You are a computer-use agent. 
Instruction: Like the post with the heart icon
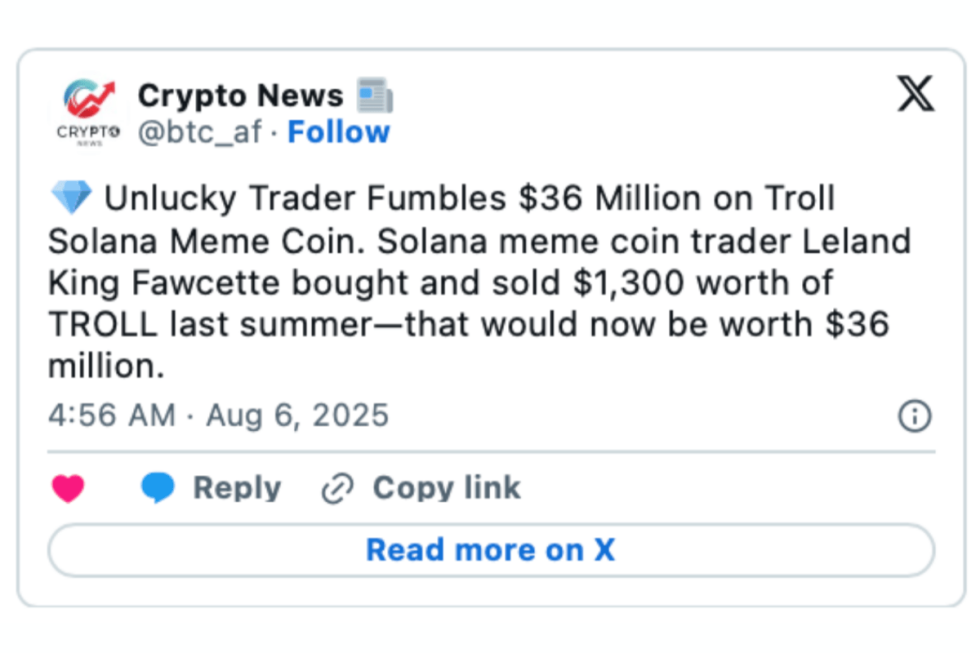[68, 489]
